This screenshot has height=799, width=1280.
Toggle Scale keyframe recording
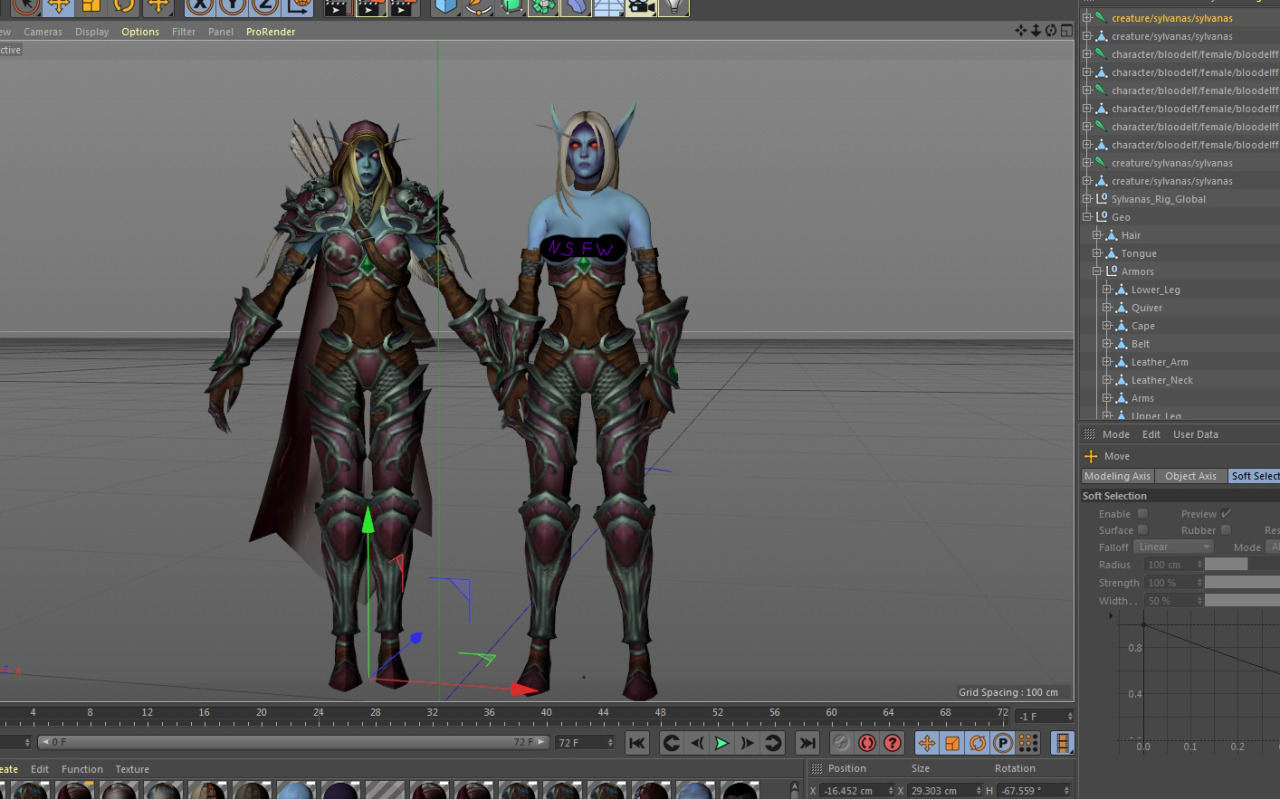tap(952, 743)
